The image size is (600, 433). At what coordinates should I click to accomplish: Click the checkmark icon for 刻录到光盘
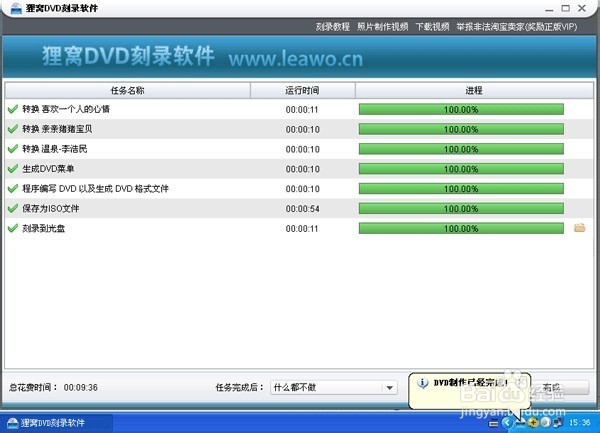(x=13, y=228)
